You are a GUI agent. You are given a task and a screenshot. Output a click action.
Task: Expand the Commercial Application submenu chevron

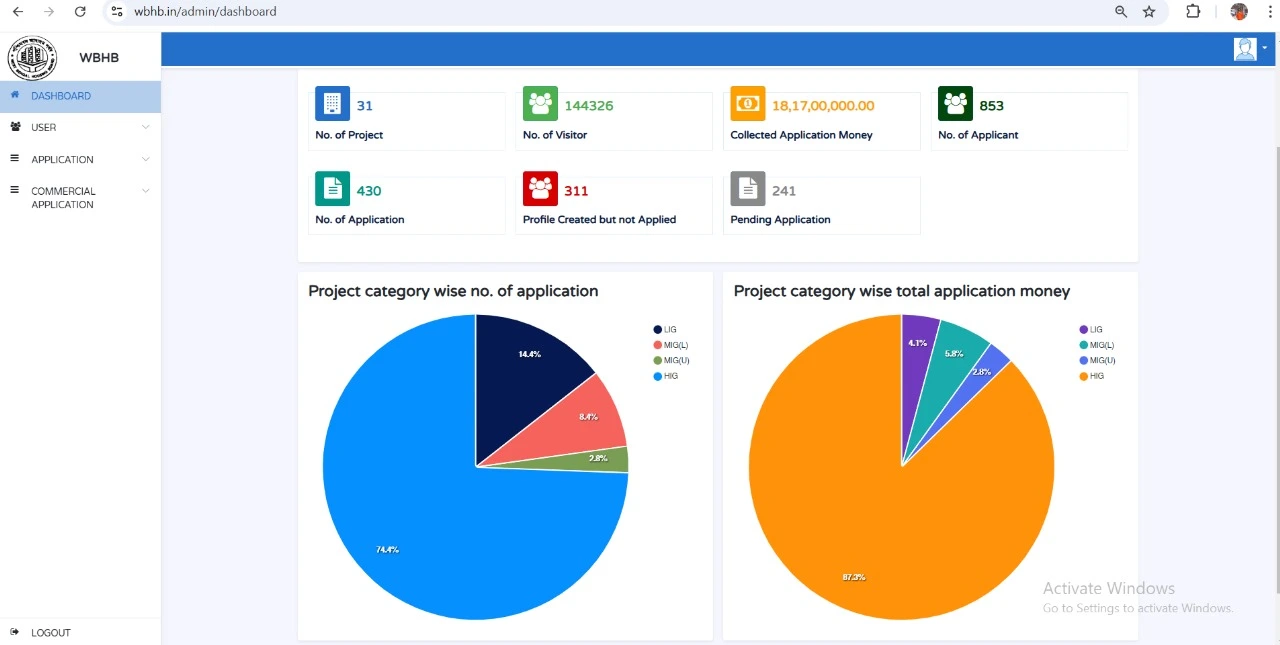click(146, 191)
